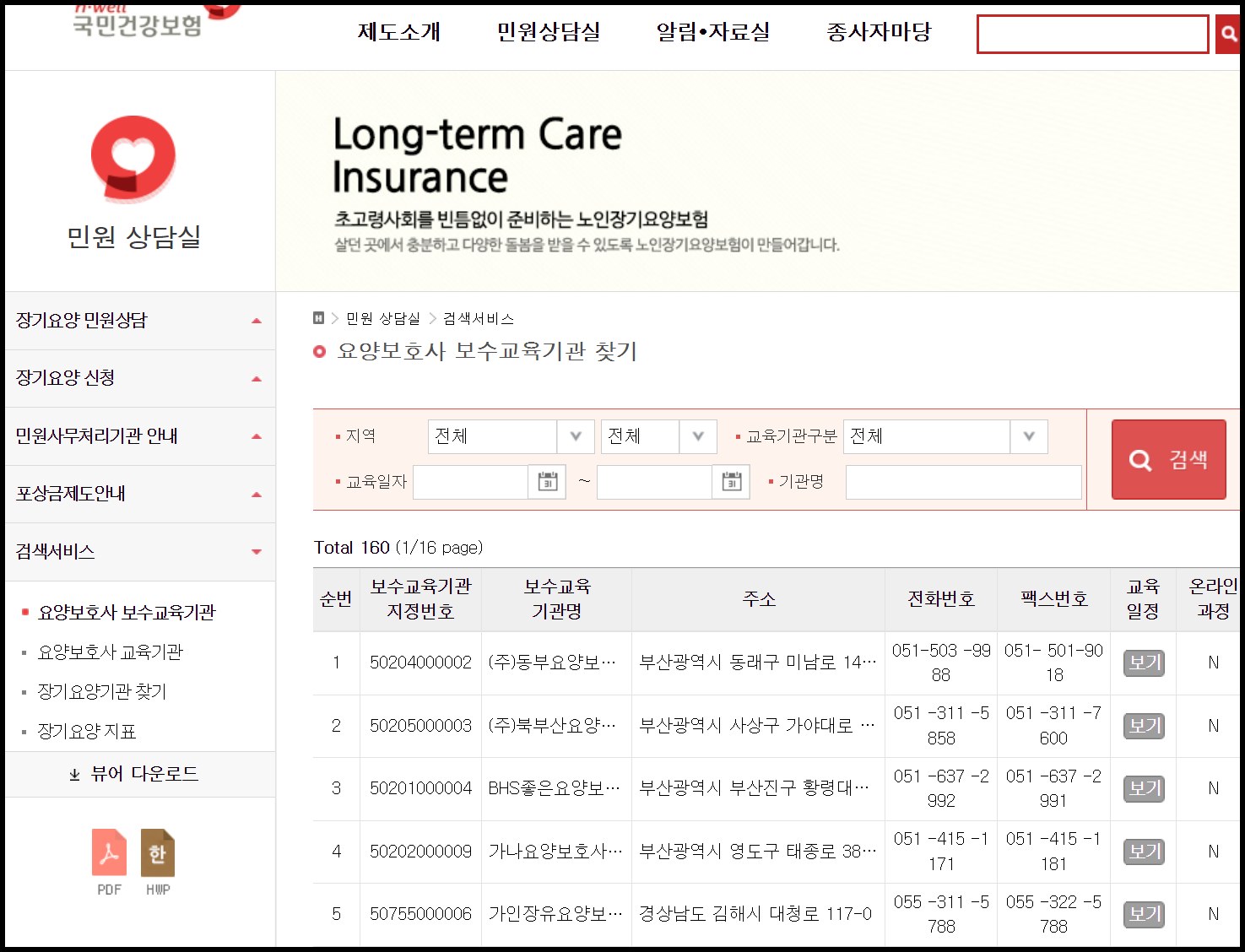Open the end date calendar picker
1245x952 pixels.
731,482
